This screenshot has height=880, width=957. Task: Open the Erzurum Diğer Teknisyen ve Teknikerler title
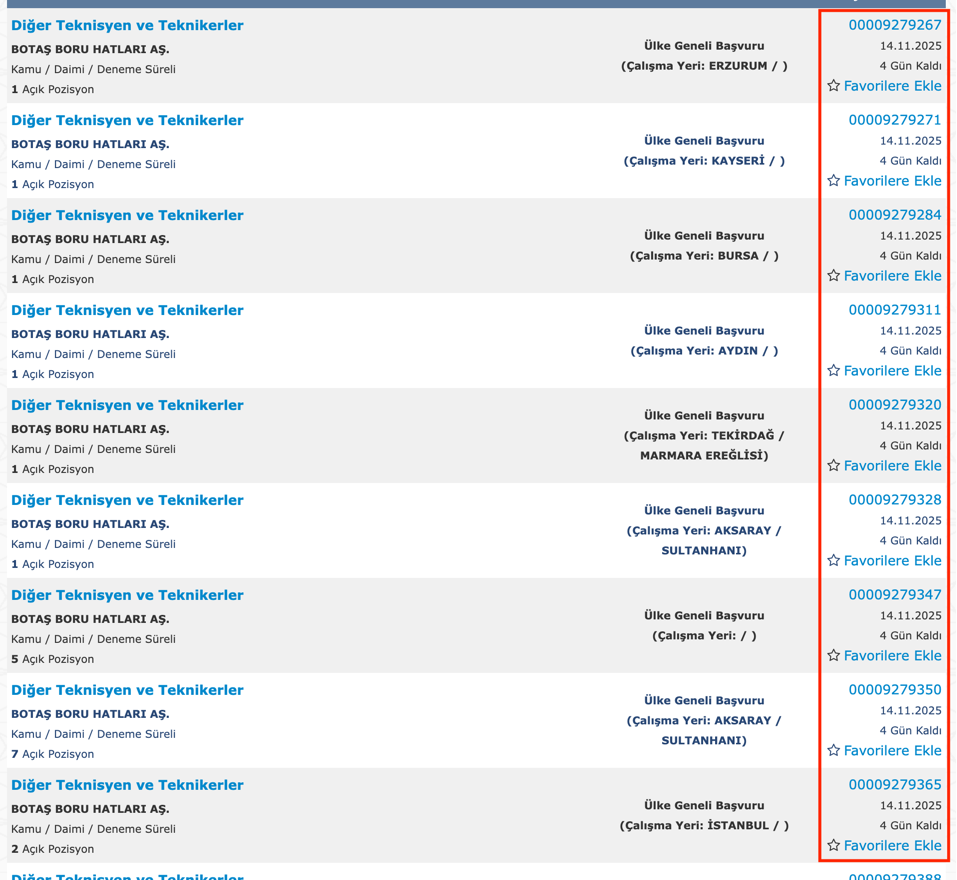coord(127,25)
